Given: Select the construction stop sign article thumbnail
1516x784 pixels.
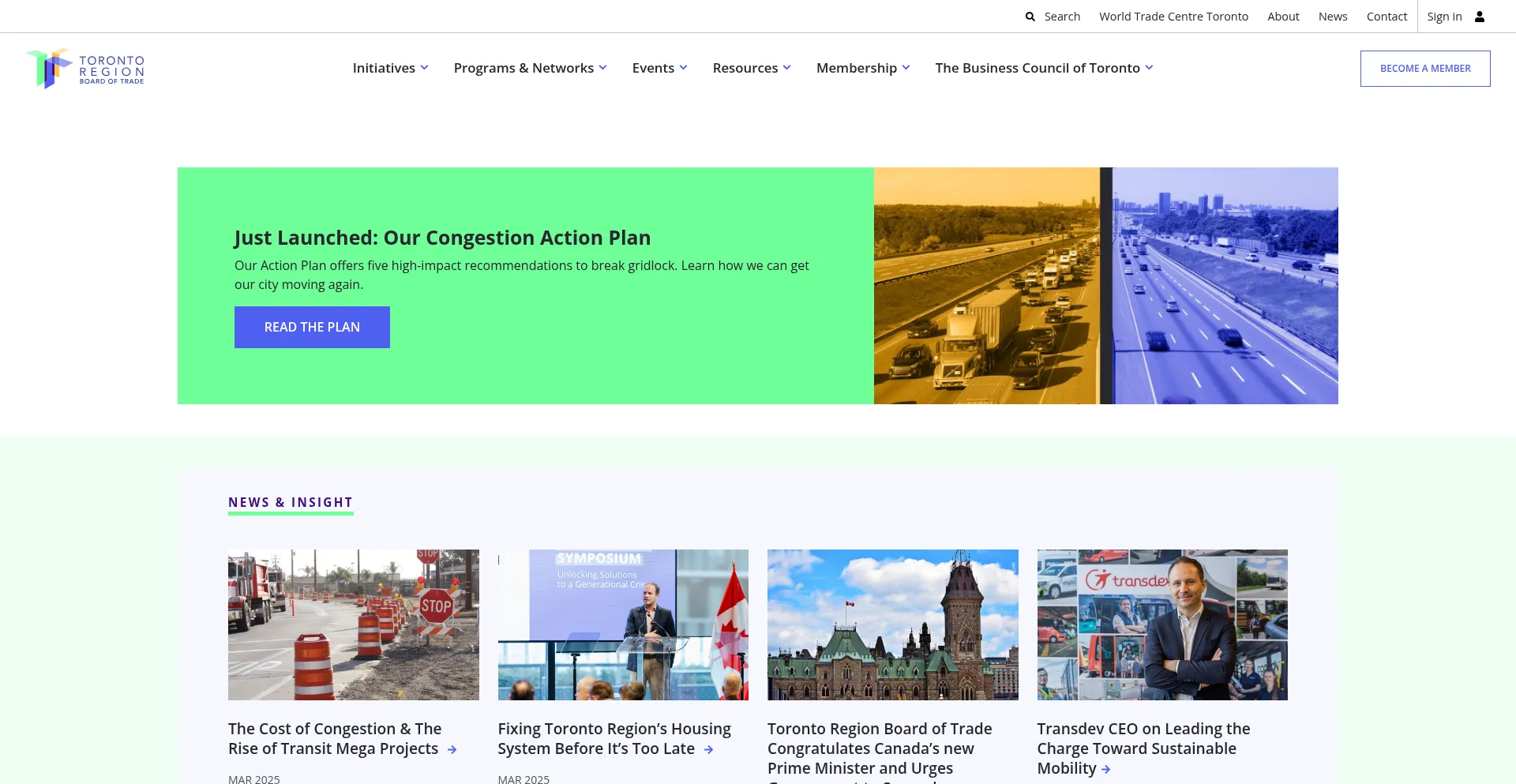Looking at the screenshot, I should (353, 625).
